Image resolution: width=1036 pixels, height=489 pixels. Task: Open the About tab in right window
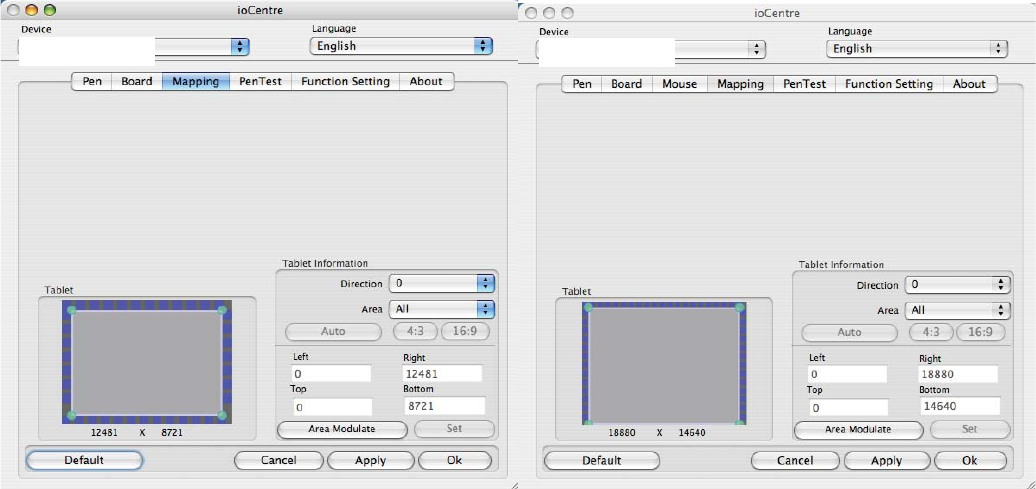pyautogui.click(x=969, y=84)
